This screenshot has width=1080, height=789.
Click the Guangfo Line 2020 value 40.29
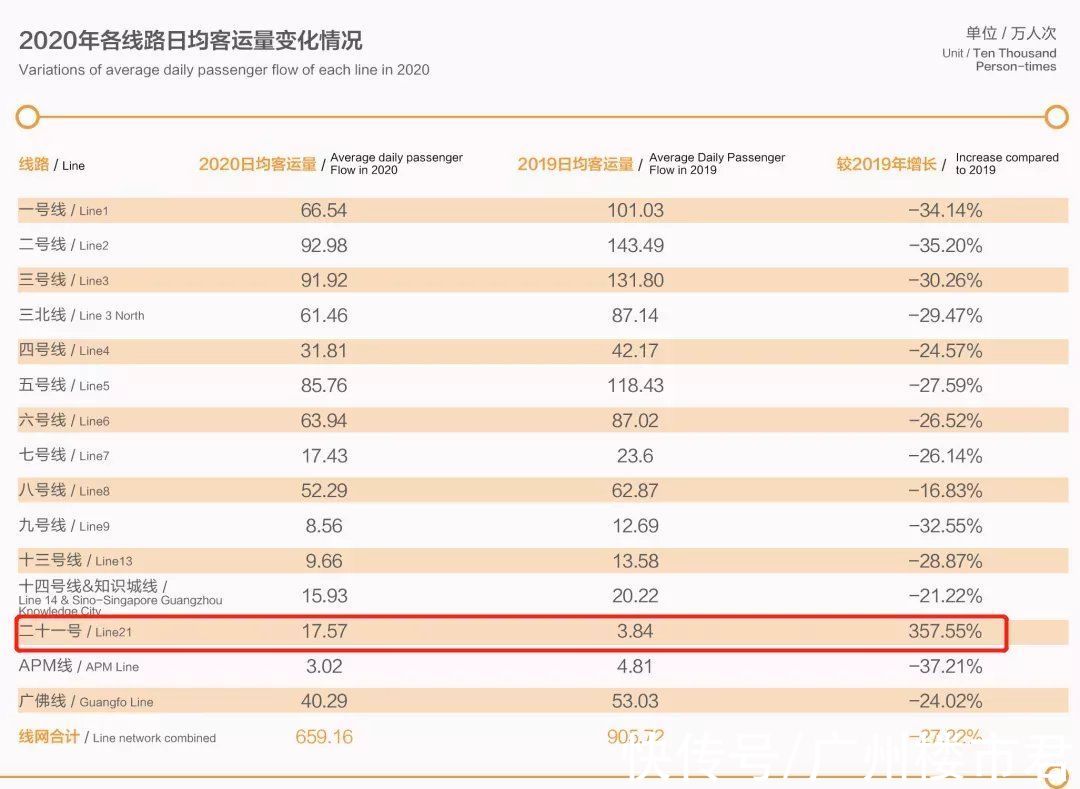pos(324,702)
